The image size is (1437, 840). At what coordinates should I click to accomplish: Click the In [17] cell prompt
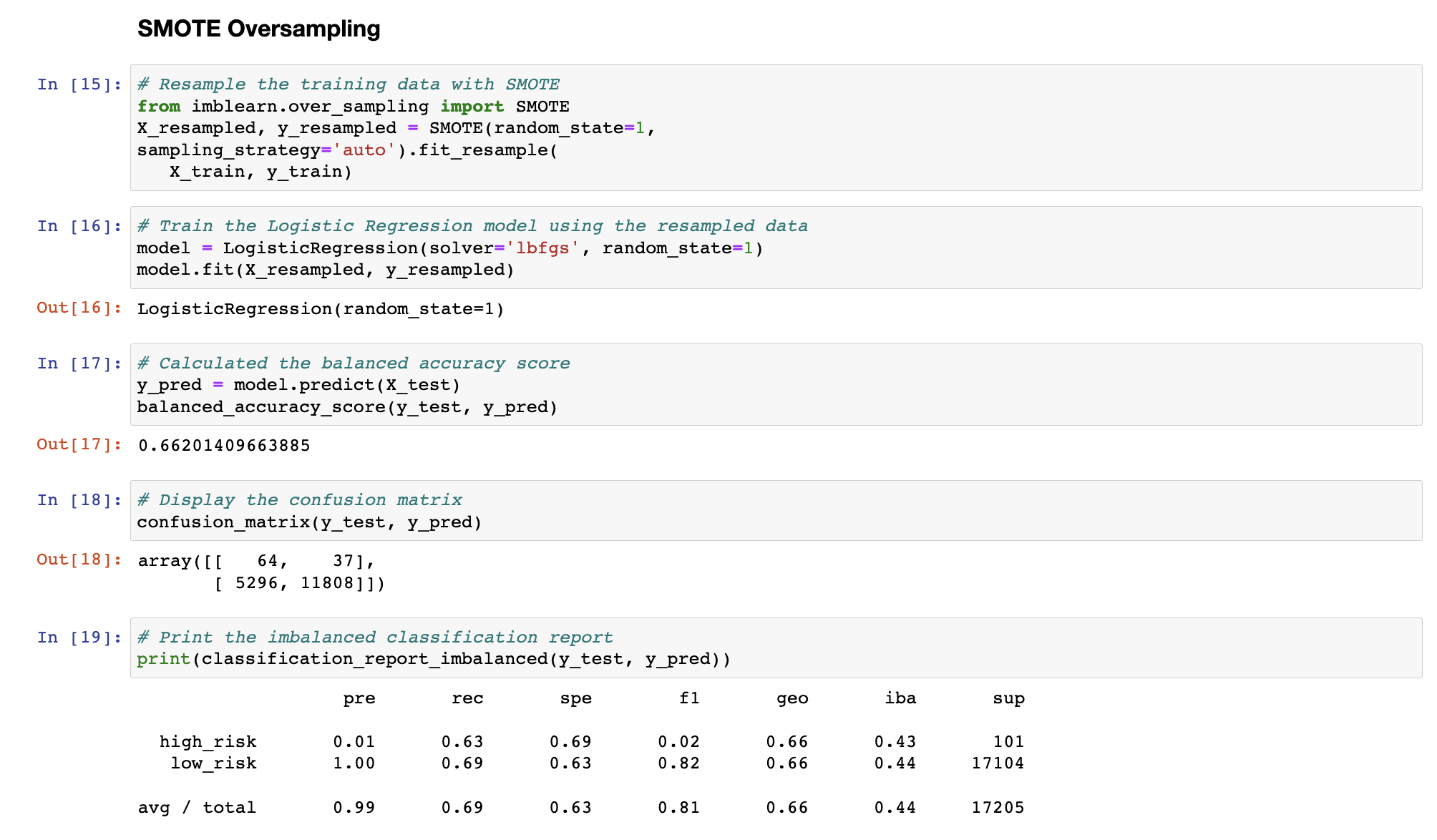pyautogui.click(x=79, y=363)
